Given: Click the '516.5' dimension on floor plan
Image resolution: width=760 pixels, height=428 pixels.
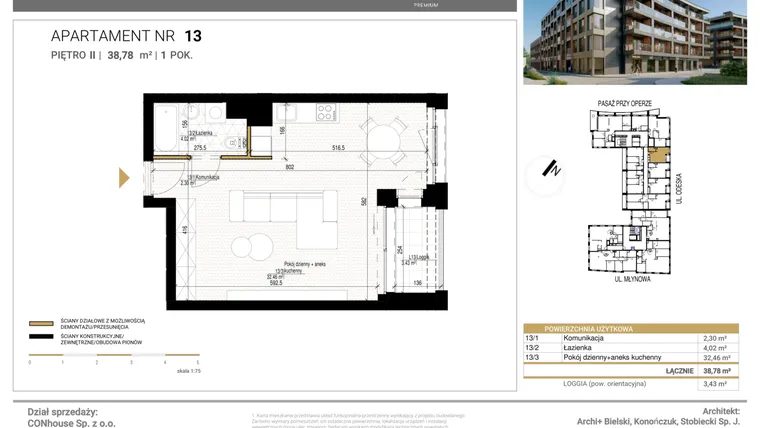Looking at the screenshot, I should [338, 148].
